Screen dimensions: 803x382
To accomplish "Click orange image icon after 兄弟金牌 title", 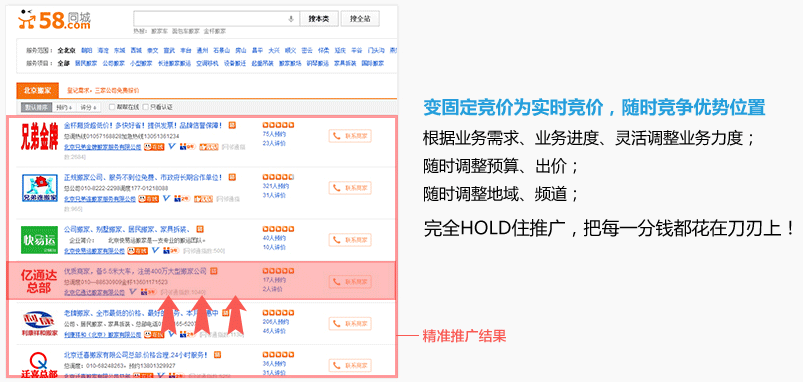I will (232, 125).
